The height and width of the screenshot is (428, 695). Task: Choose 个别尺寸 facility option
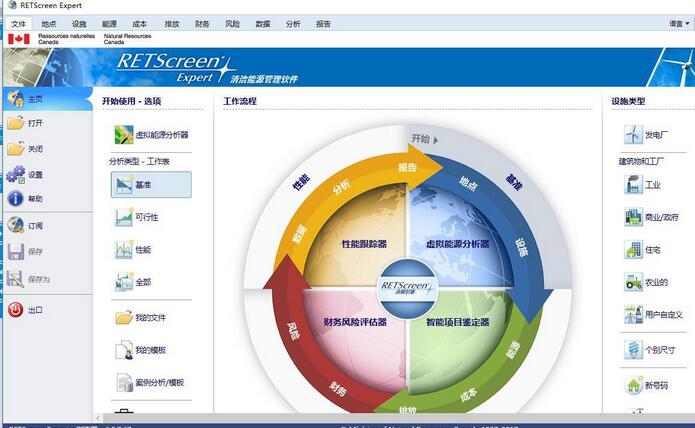(x=650, y=350)
